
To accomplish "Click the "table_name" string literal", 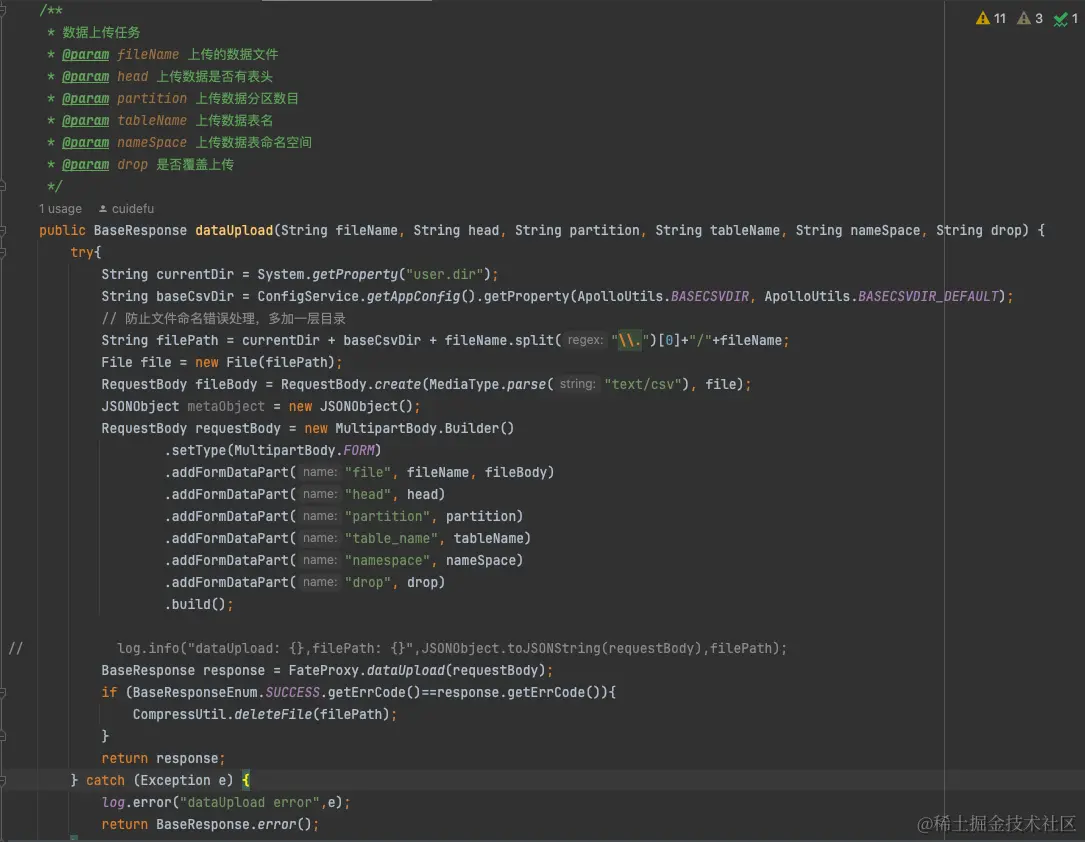I will coord(391,538).
